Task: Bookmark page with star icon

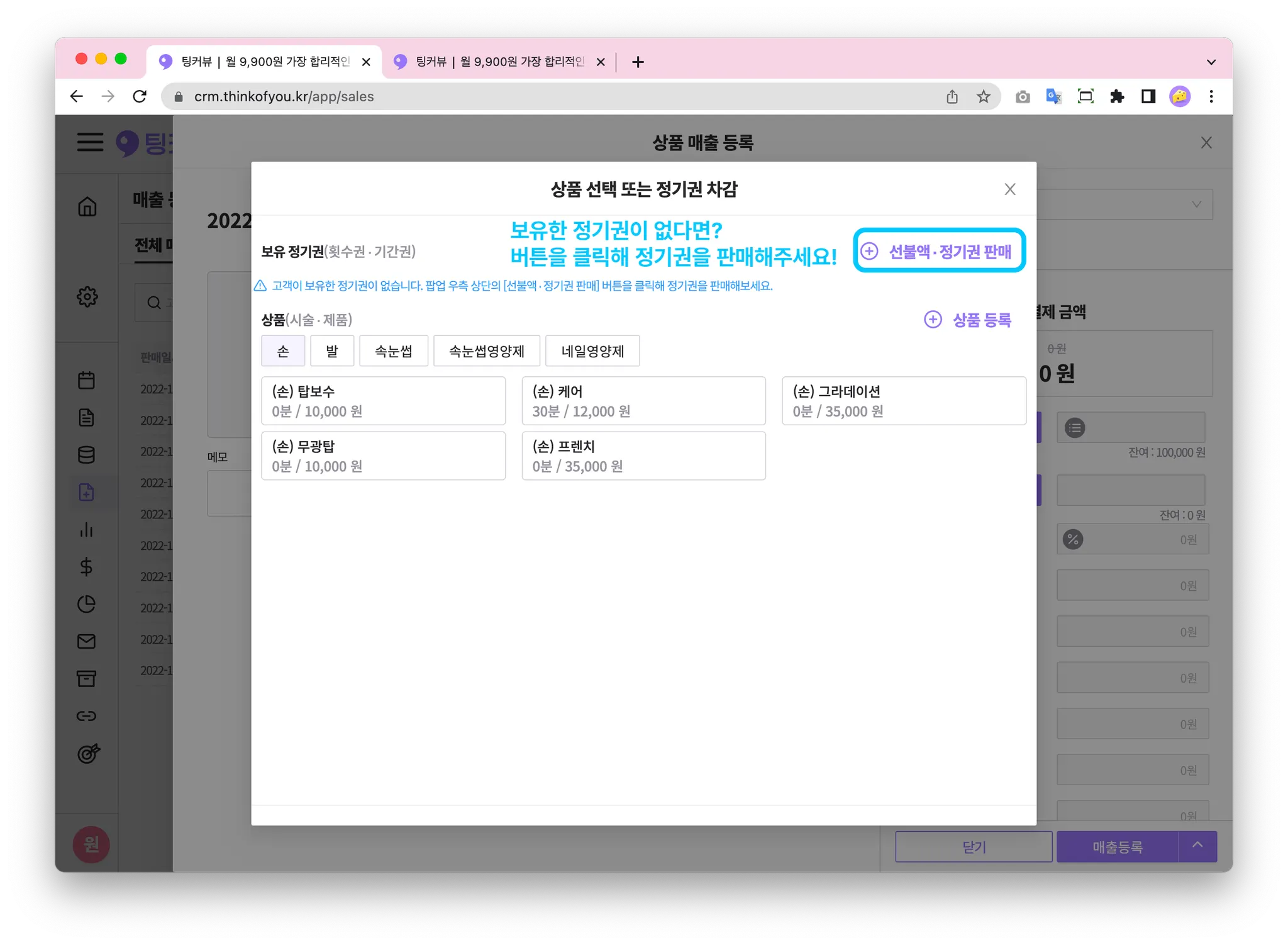Action: tap(984, 96)
